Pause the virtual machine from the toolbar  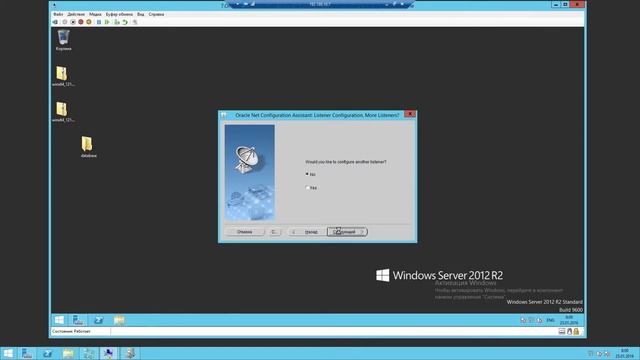[x=99, y=22]
